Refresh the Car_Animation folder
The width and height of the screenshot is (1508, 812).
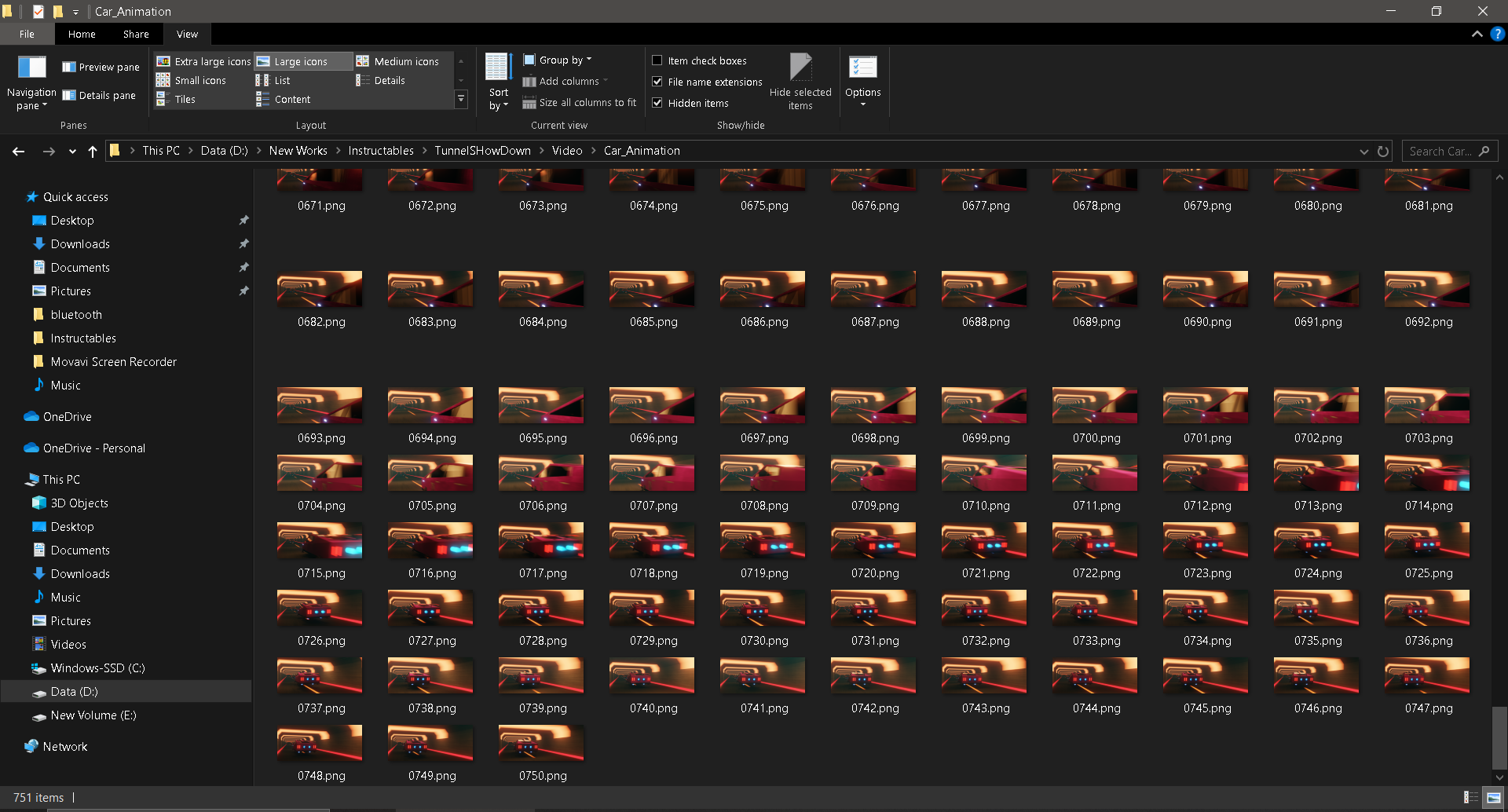(1383, 151)
